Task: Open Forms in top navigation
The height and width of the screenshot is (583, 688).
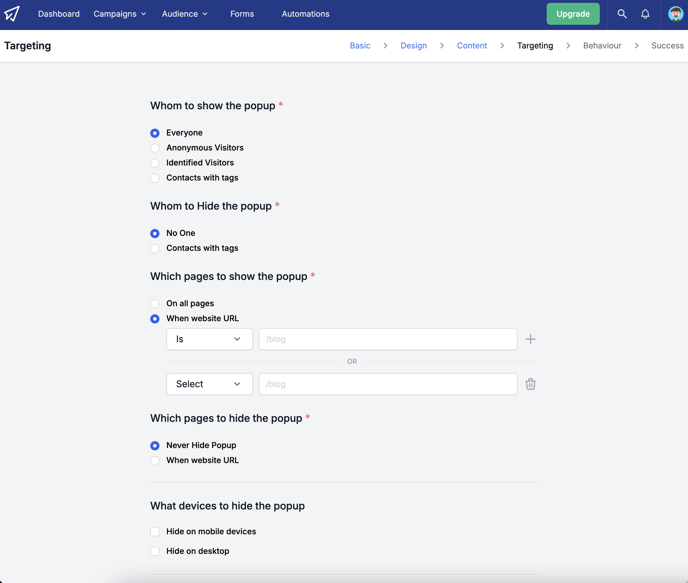Action: coord(242,14)
